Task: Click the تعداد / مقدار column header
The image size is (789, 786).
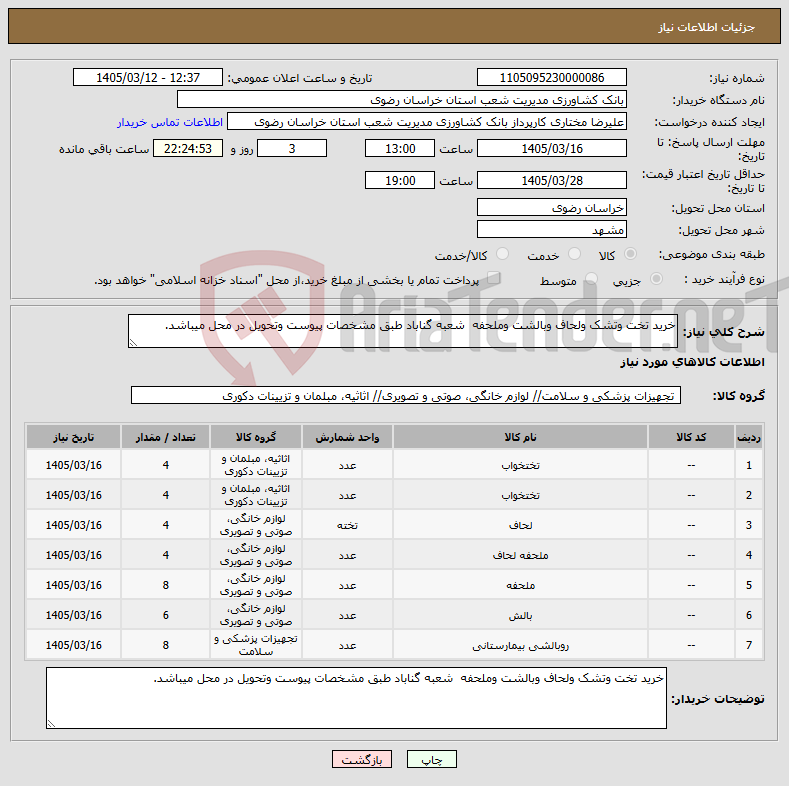Action: click(166, 437)
